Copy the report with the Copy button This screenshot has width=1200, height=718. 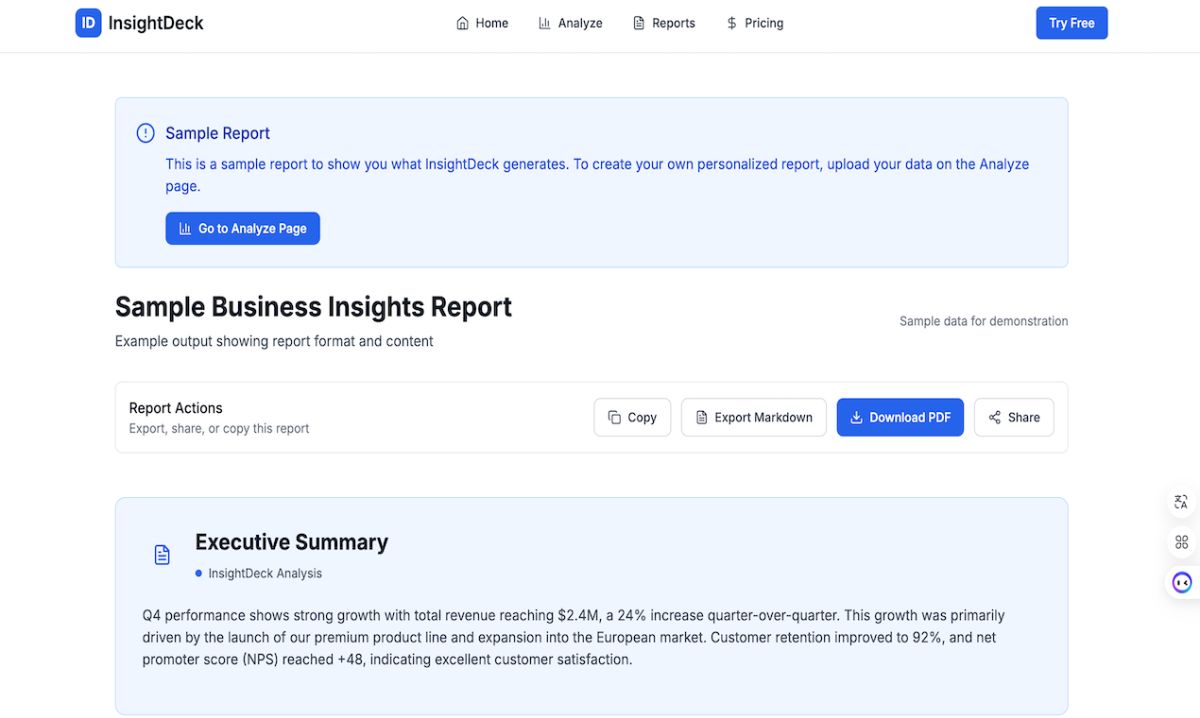pos(632,417)
